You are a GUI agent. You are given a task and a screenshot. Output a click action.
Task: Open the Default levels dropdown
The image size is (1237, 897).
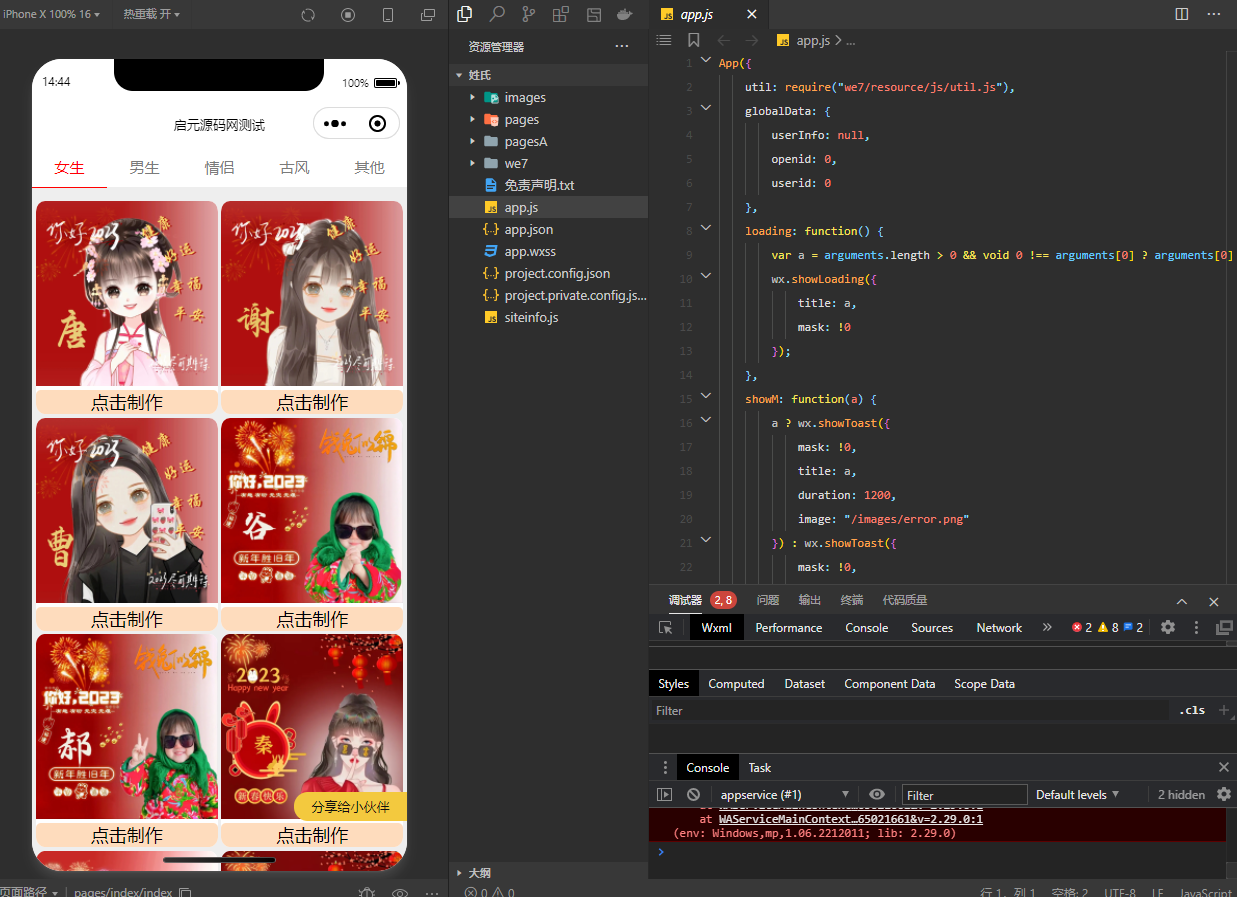pos(1077,795)
